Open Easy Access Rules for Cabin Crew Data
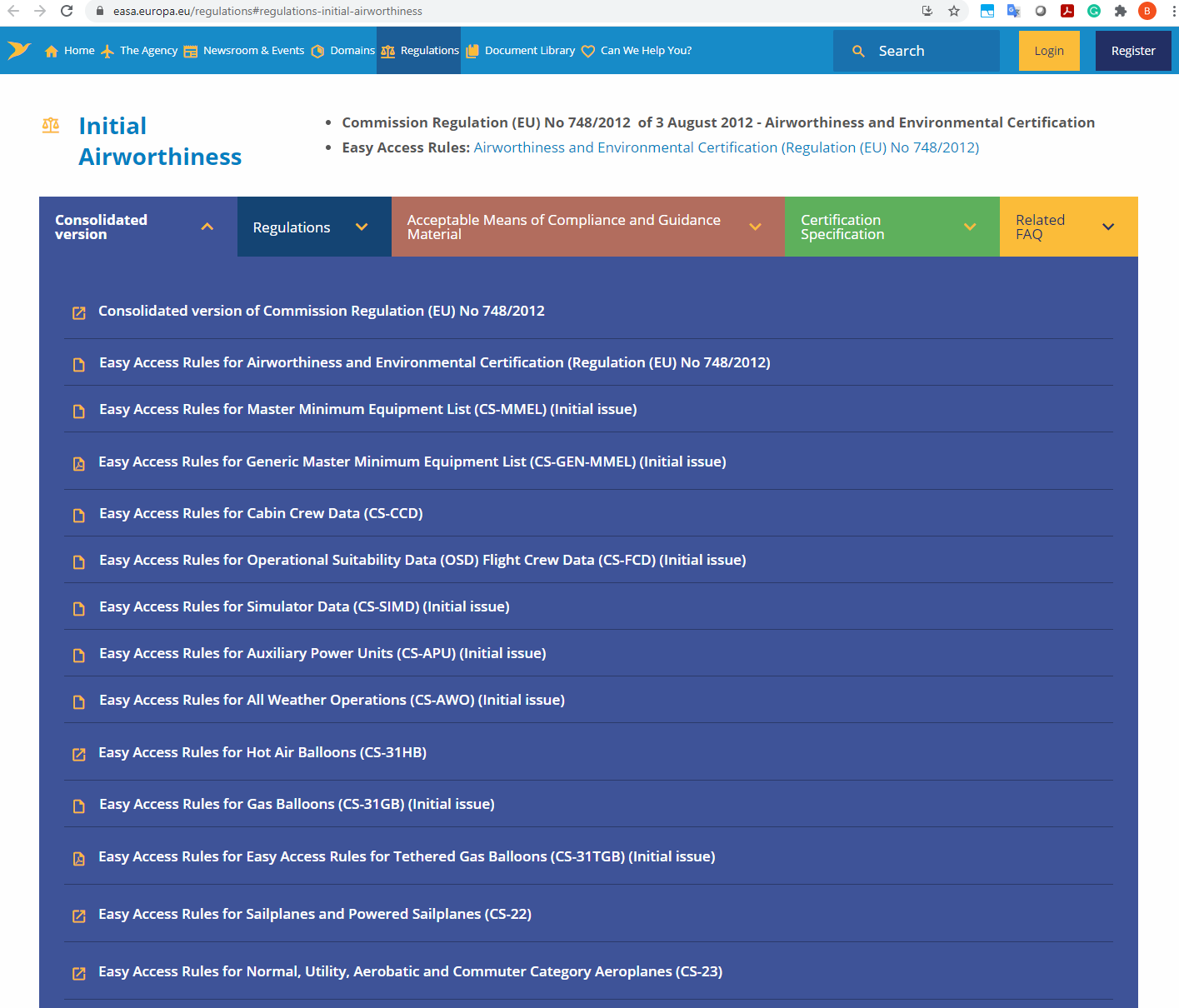This screenshot has width=1179, height=1008. 261,513
